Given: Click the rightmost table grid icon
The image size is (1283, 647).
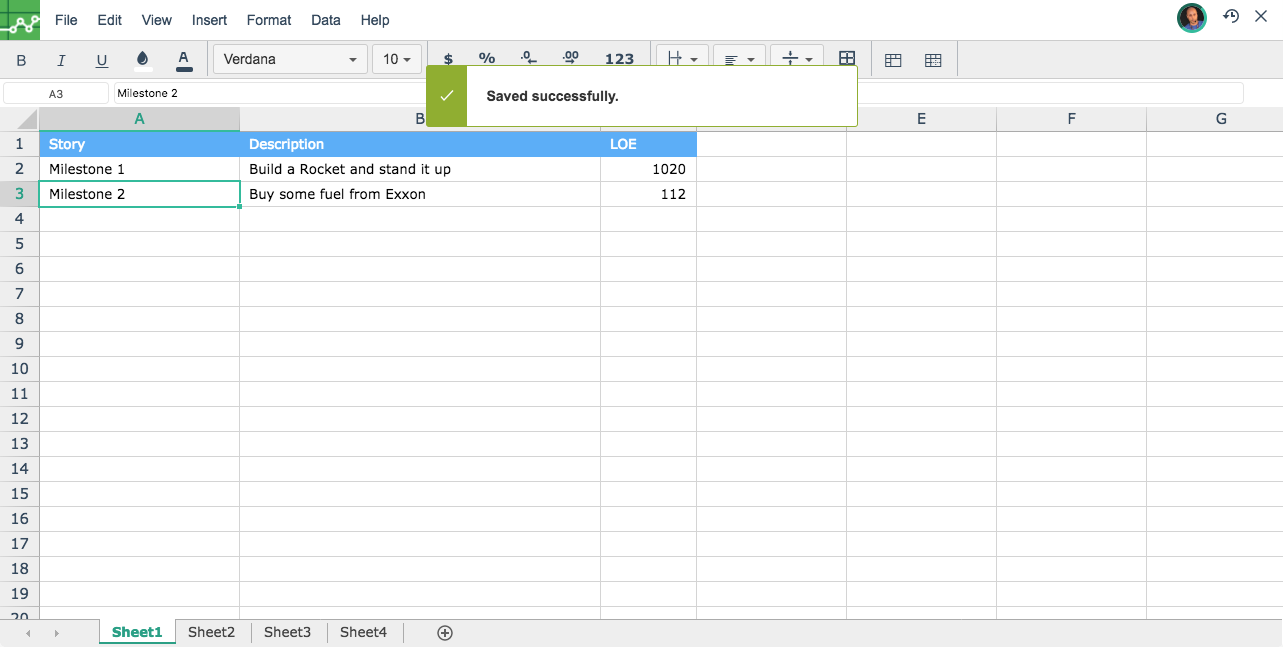Looking at the screenshot, I should coord(933,60).
